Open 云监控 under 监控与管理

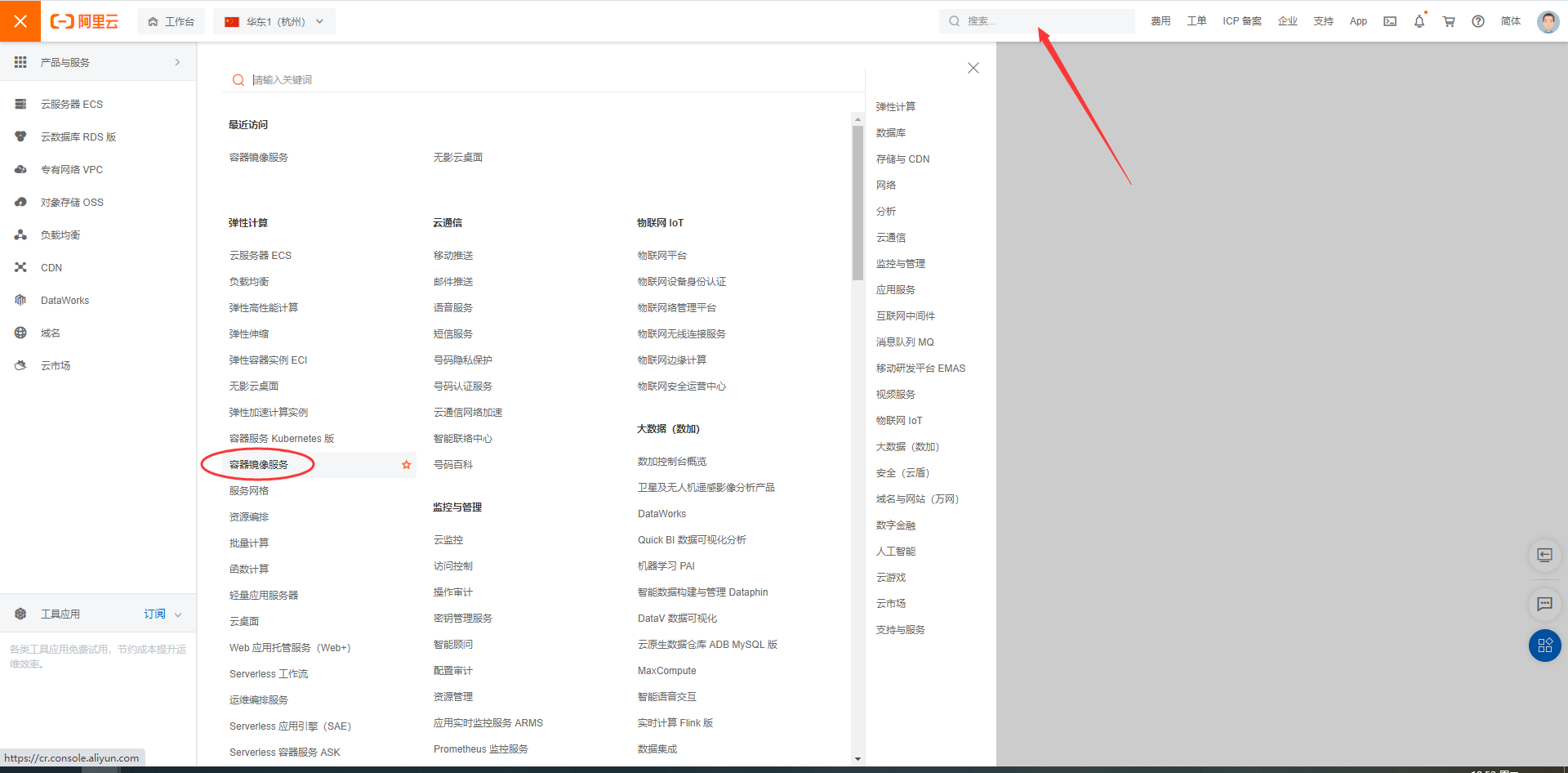(x=448, y=540)
